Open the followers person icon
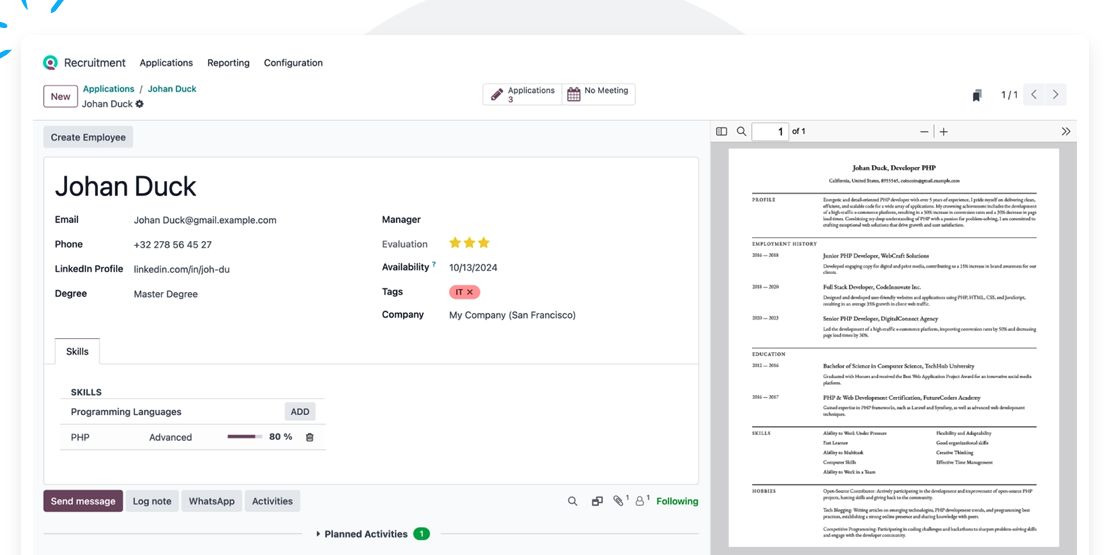1120x555 pixels. (x=641, y=501)
